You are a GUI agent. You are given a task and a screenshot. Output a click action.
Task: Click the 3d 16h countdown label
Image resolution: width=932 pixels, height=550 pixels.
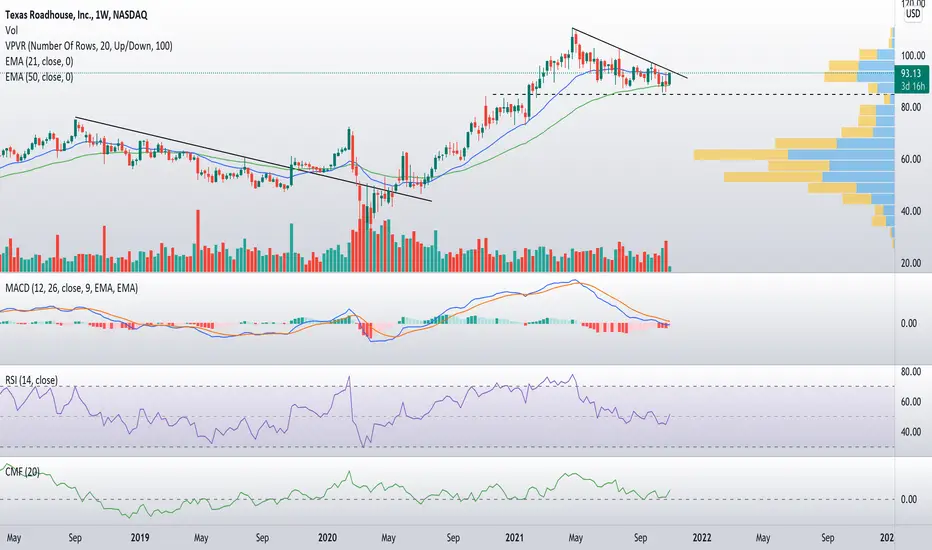point(912,86)
